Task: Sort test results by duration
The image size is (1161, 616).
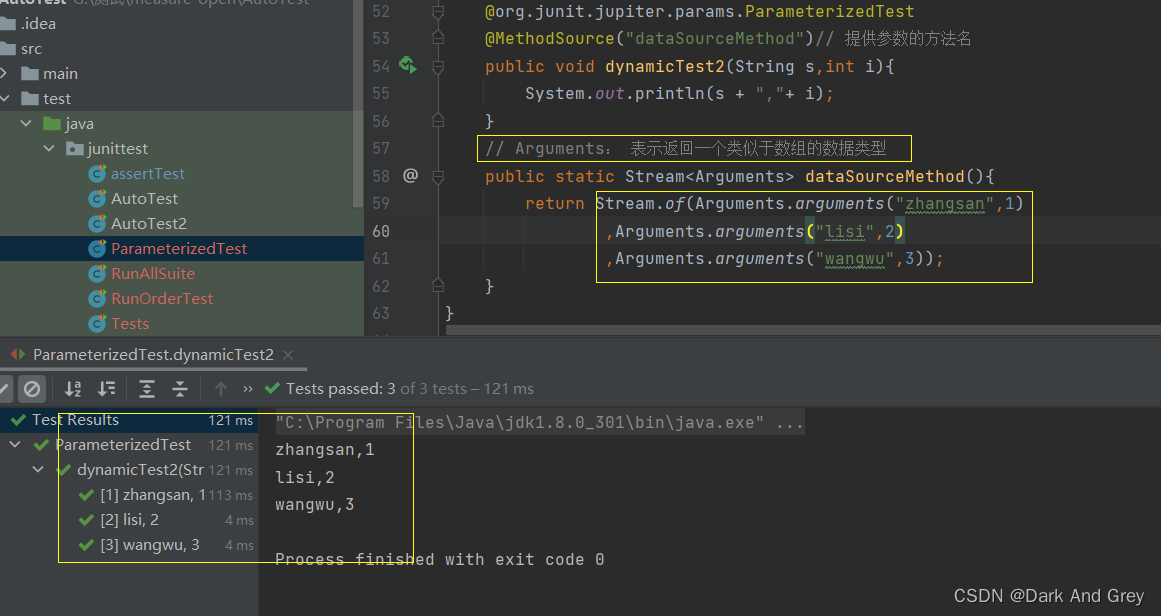Action: click(107, 389)
